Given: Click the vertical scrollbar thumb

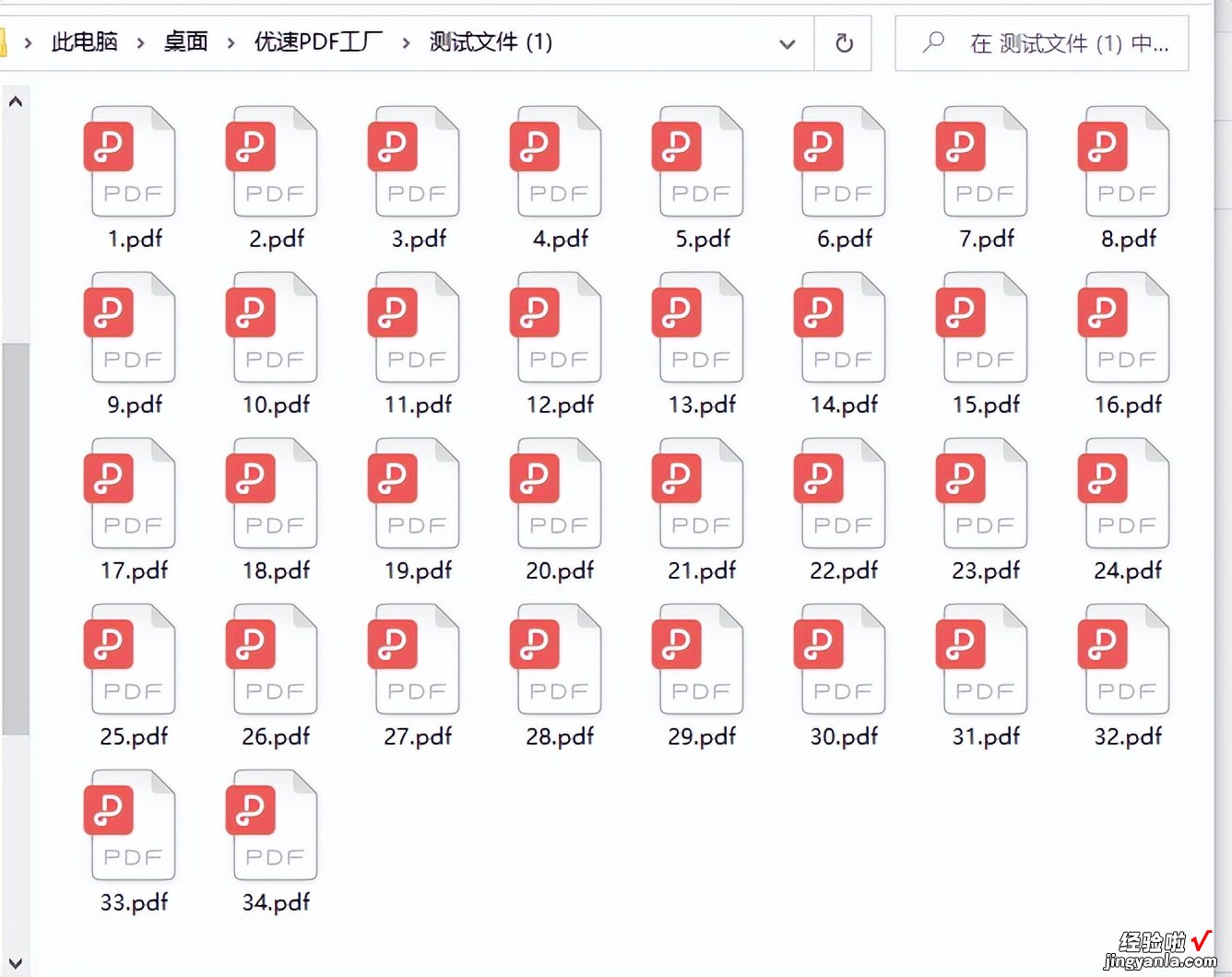Looking at the screenshot, I should [x=15, y=539].
